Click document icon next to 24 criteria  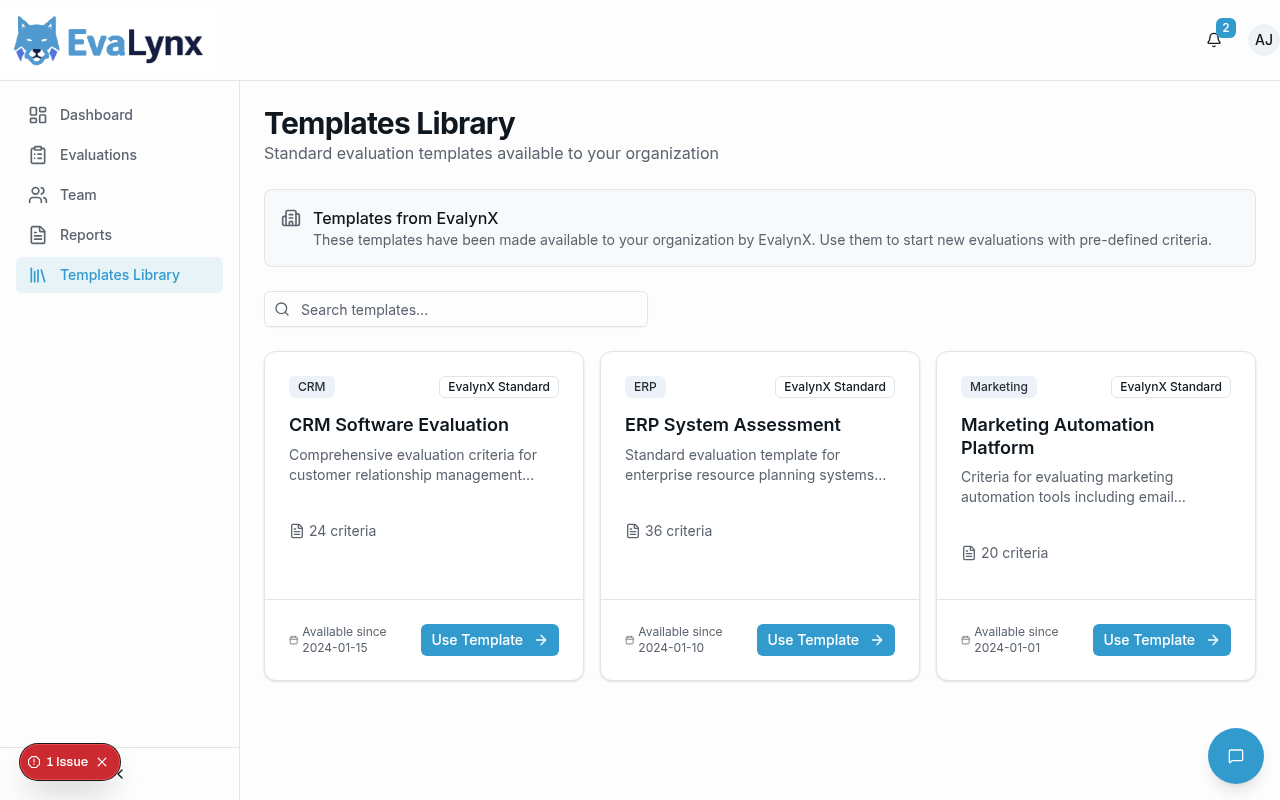click(x=296, y=531)
